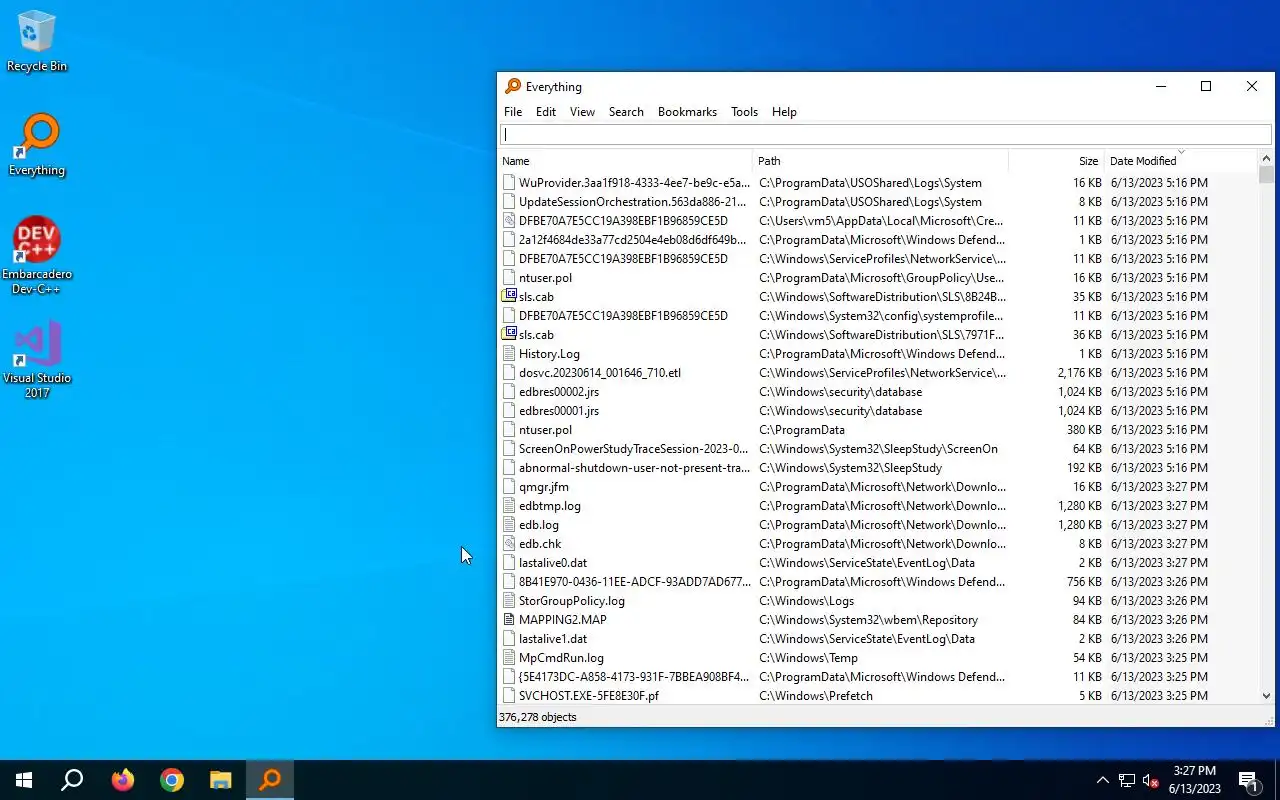1280x800 pixels.
Task: Sort results by Date Modified column
Action: click(x=1180, y=161)
